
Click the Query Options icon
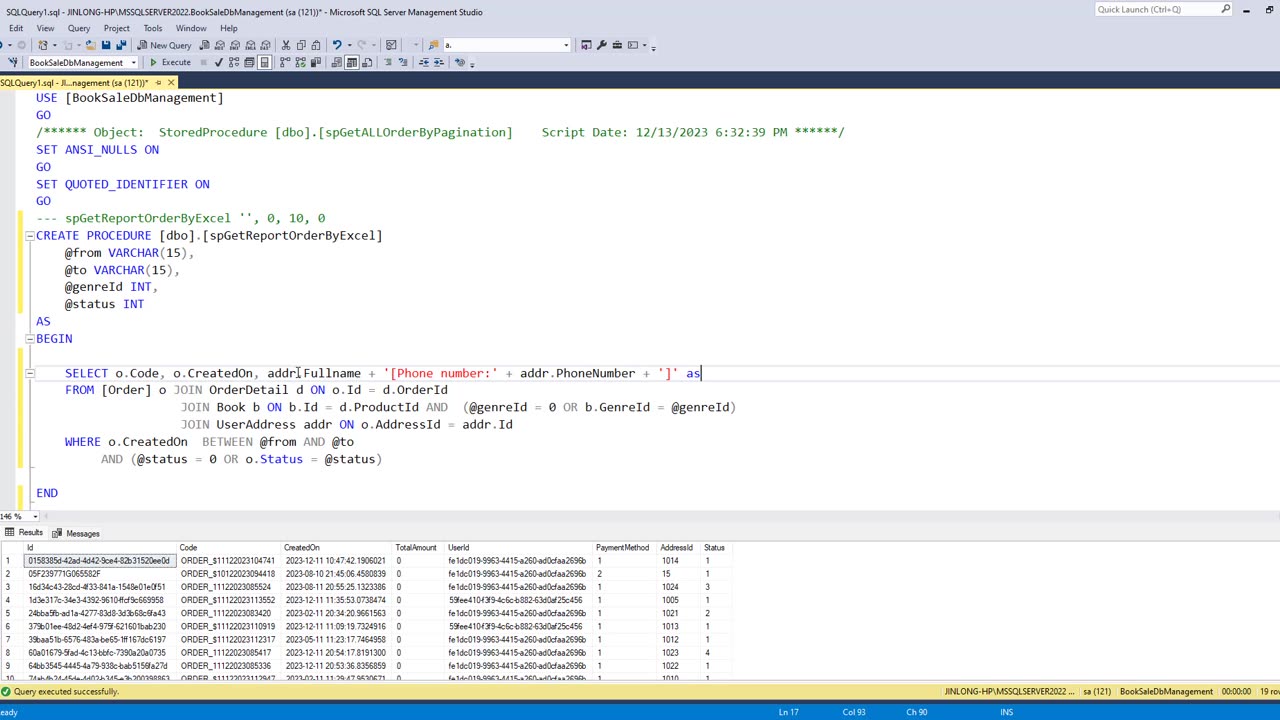coord(249,62)
